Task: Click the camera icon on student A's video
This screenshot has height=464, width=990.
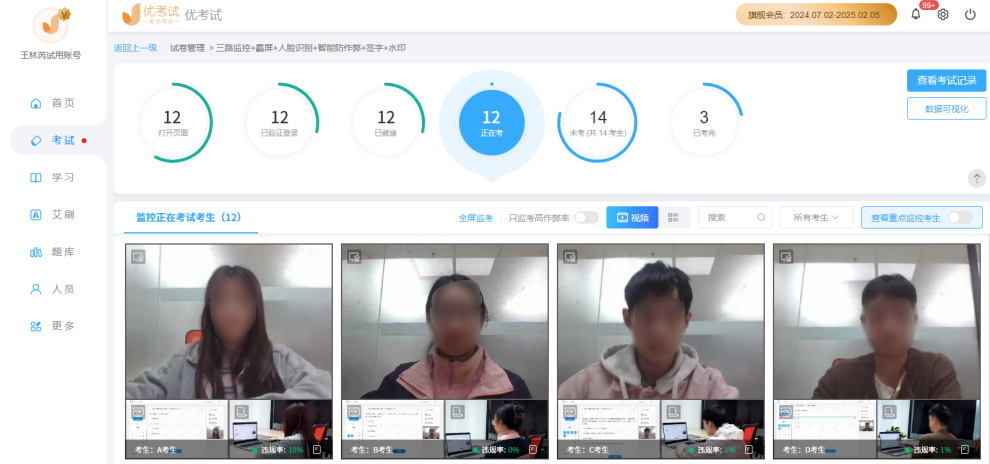Action: (x=138, y=256)
